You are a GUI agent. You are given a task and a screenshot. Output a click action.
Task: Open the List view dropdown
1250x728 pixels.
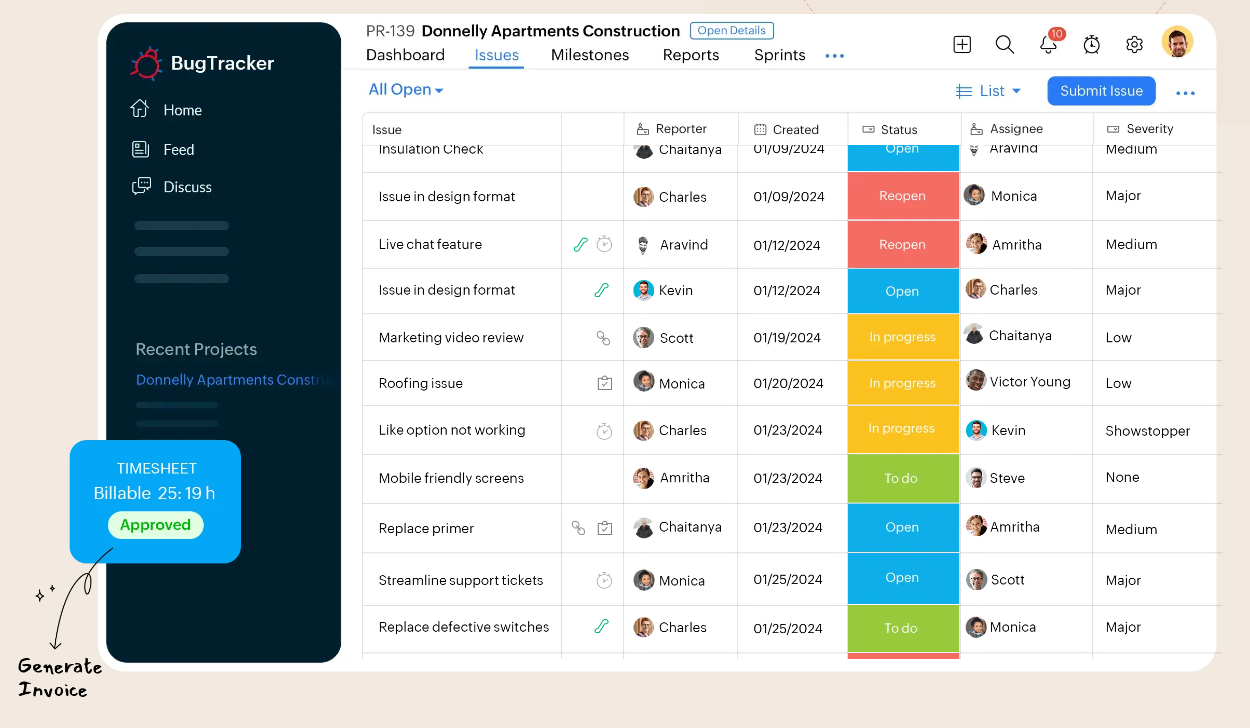click(x=989, y=91)
